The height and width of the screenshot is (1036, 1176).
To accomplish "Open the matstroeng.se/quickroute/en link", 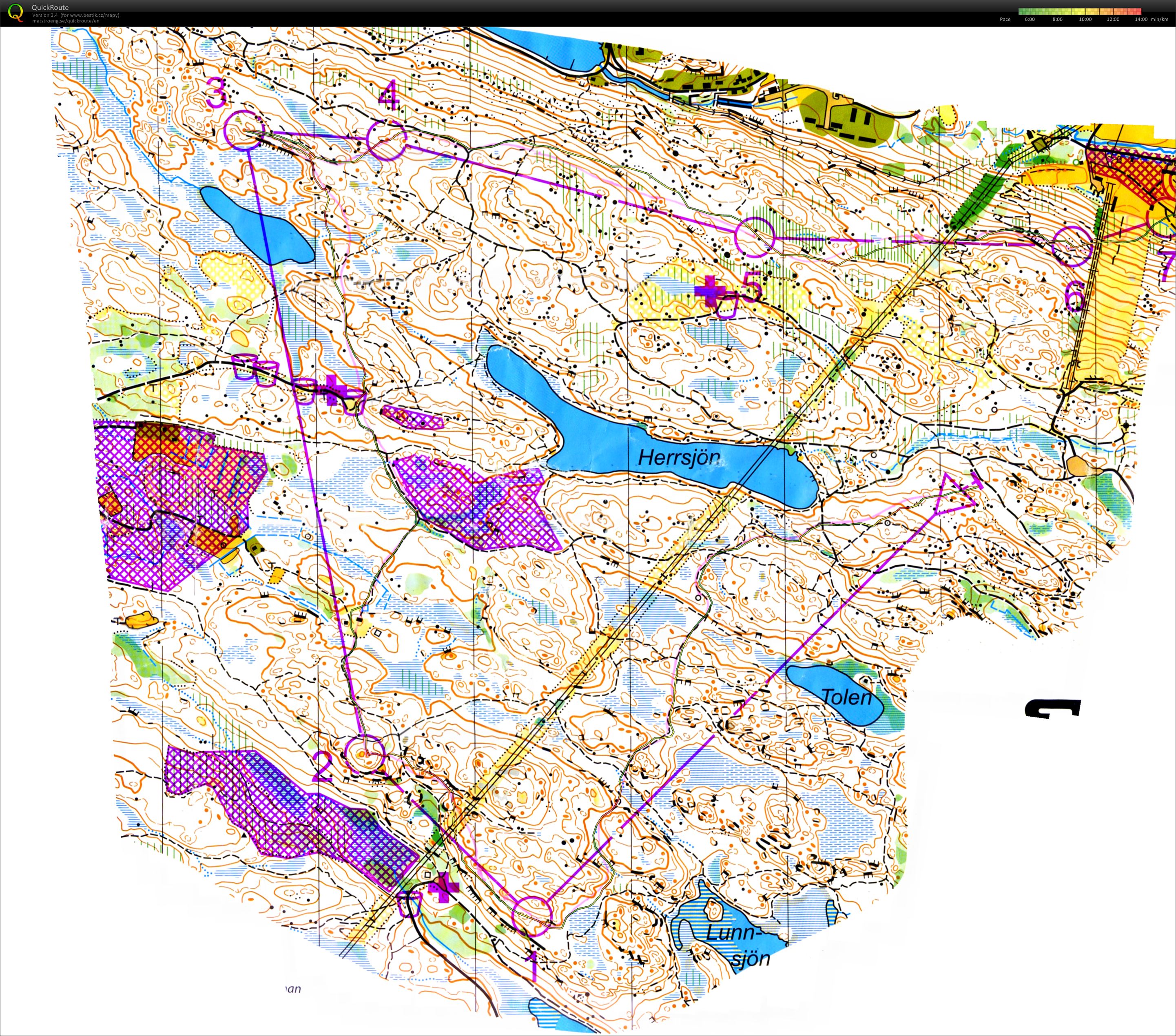I will 66,21.
